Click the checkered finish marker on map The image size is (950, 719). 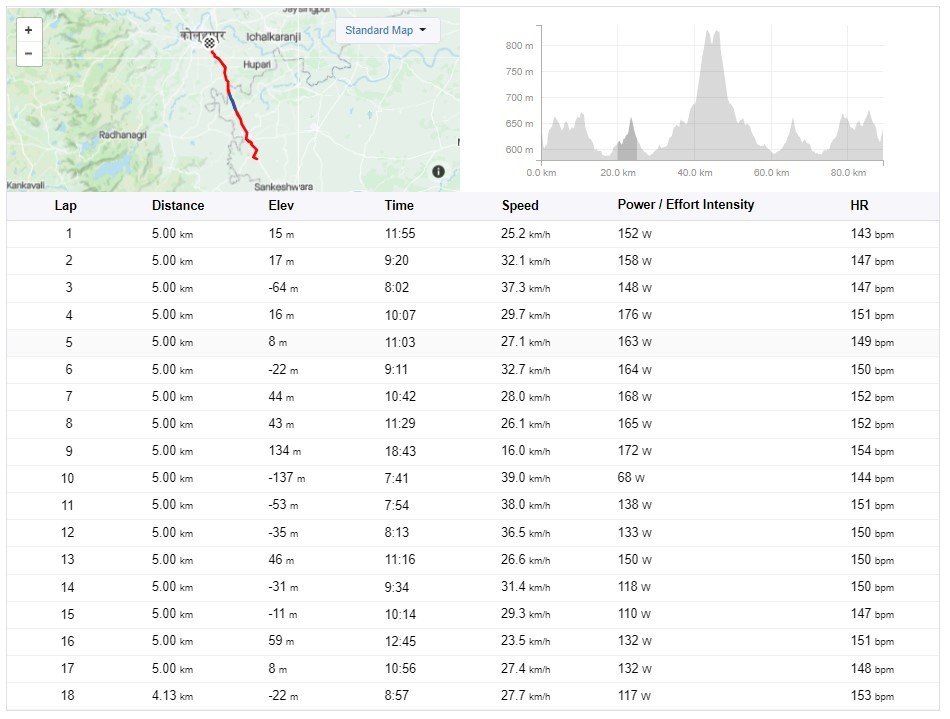pyautogui.click(x=209, y=44)
